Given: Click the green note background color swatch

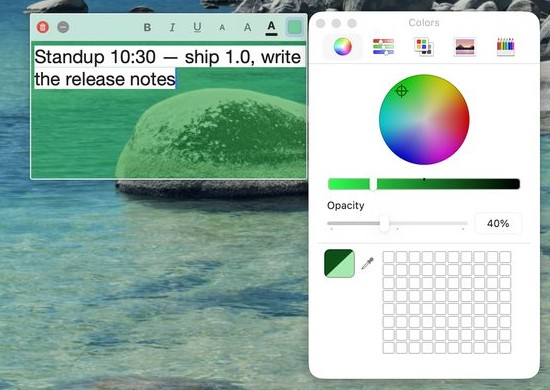Looking at the screenshot, I should tap(295, 27).
